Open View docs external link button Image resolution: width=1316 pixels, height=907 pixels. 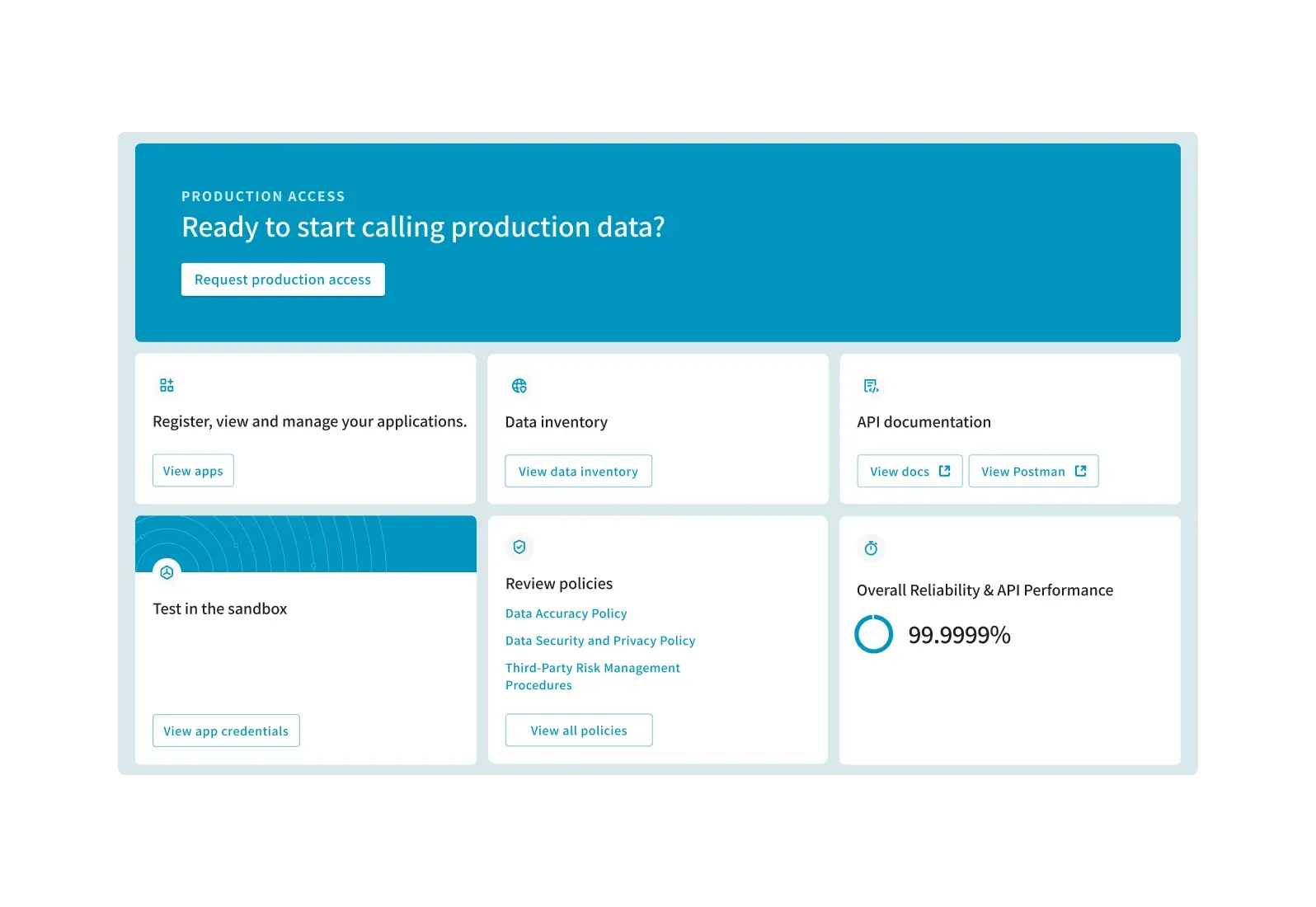[x=909, y=472]
